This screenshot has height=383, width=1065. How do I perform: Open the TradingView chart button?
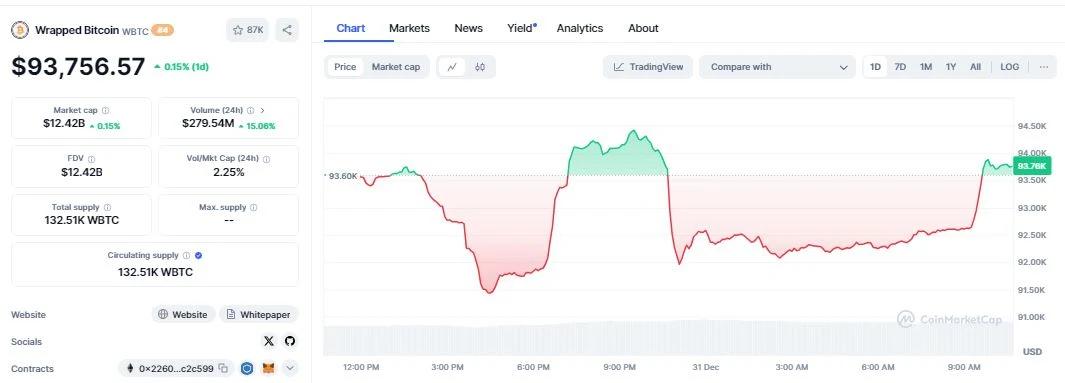648,67
